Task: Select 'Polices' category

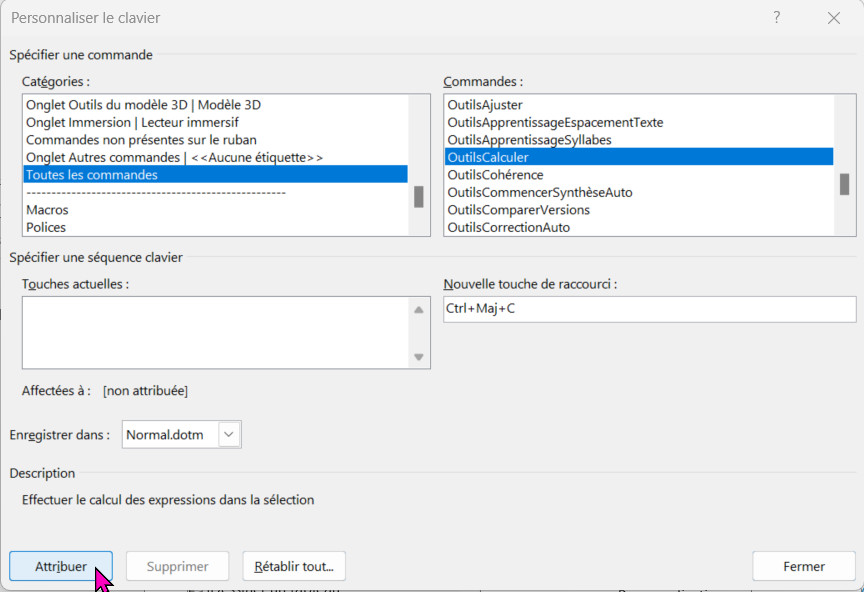Action: point(46,228)
